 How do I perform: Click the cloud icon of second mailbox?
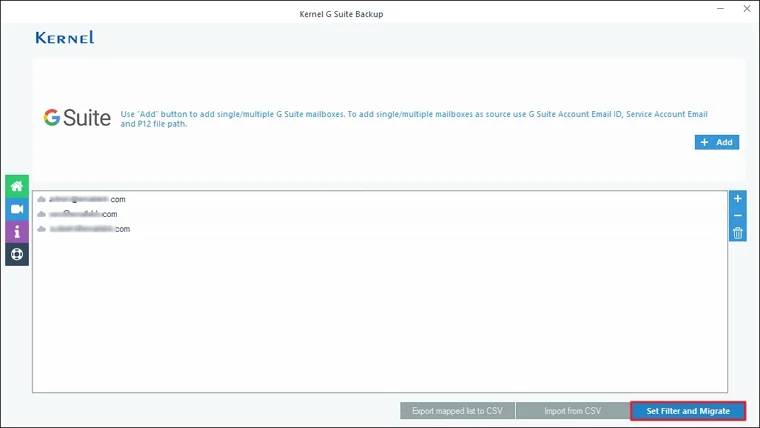(42, 214)
